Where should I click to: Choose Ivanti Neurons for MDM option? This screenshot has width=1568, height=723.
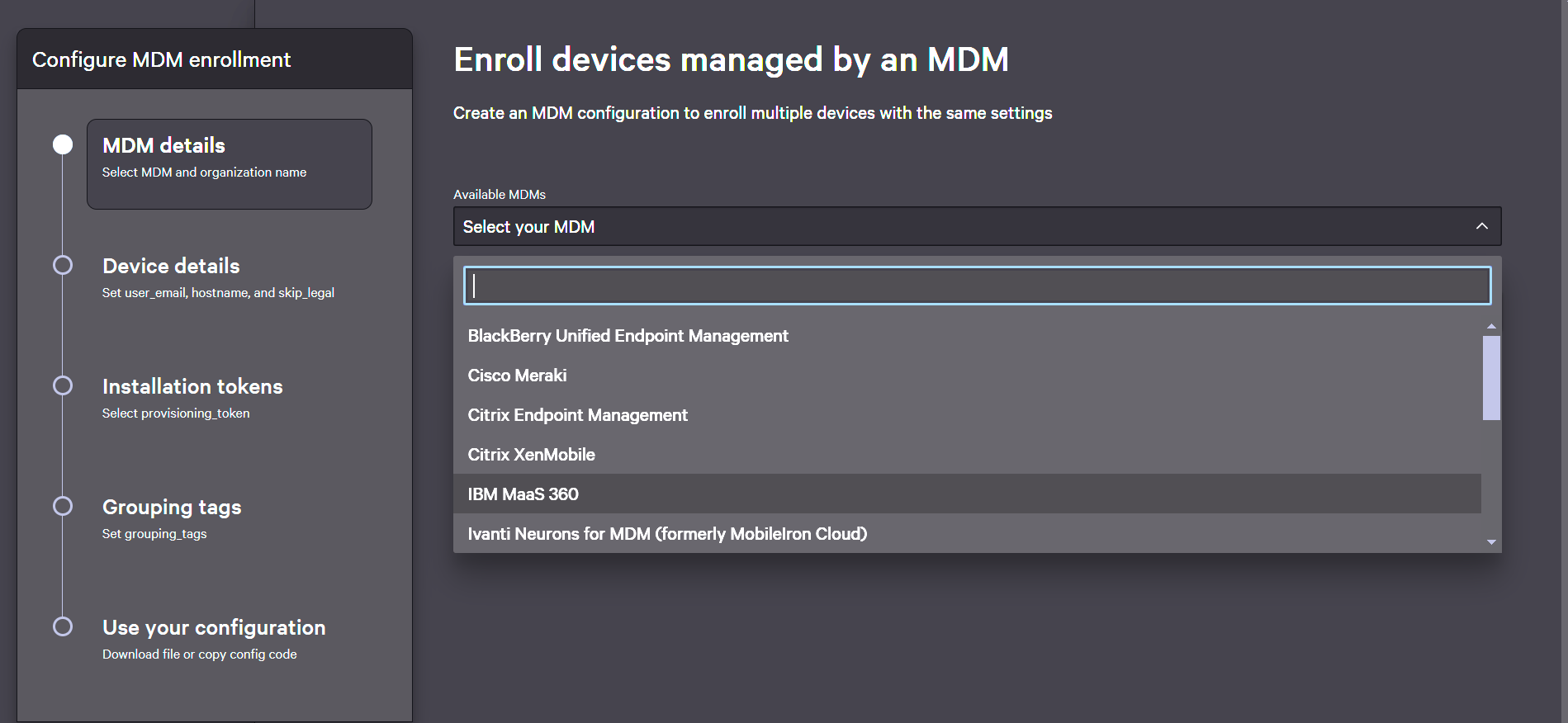967,534
